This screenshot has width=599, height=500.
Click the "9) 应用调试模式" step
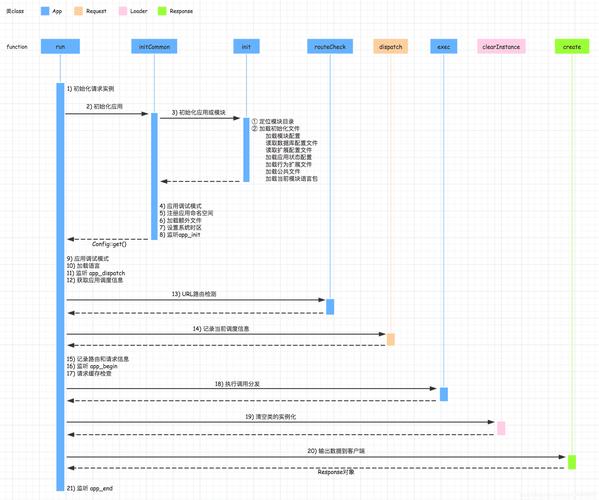click(88, 259)
